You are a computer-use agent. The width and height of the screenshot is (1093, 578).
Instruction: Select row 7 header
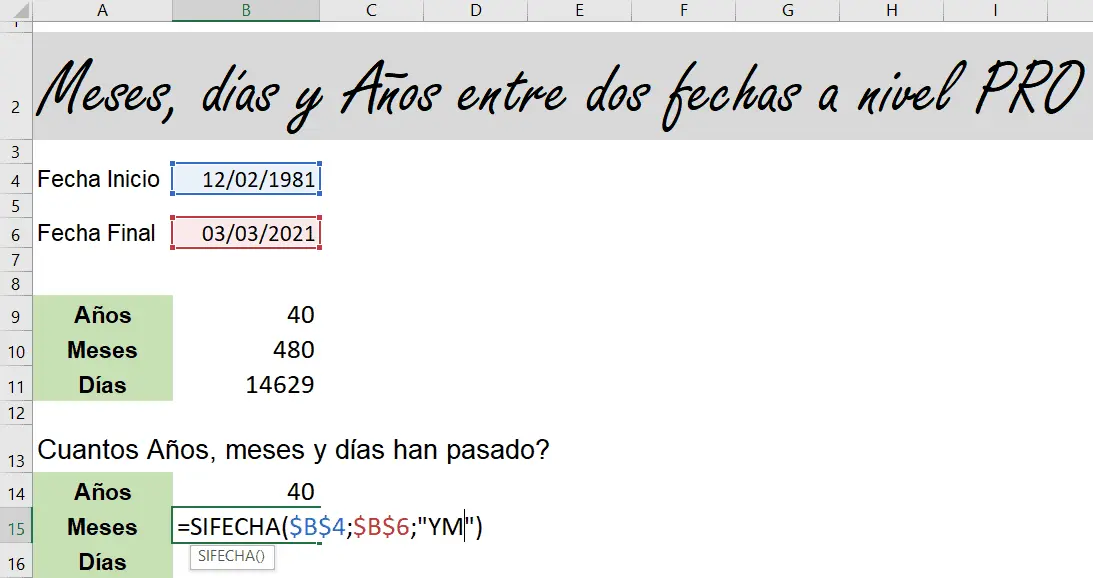(x=16, y=261)
